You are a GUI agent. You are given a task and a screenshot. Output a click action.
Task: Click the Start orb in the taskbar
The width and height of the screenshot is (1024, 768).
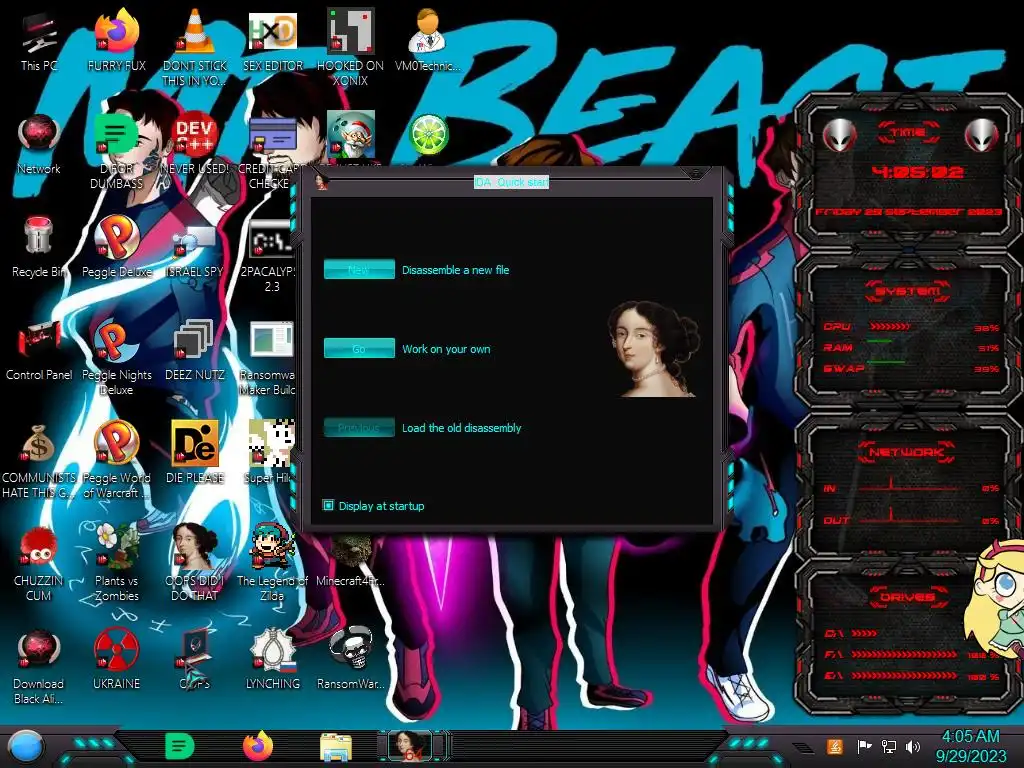(x=26, y=747)
